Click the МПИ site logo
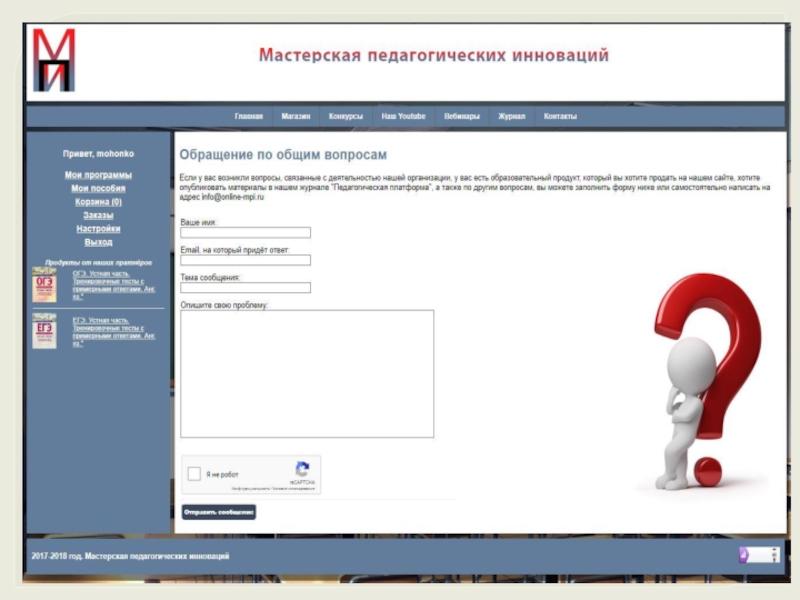Screen dimensions: 800x600 tap(53, 61)
